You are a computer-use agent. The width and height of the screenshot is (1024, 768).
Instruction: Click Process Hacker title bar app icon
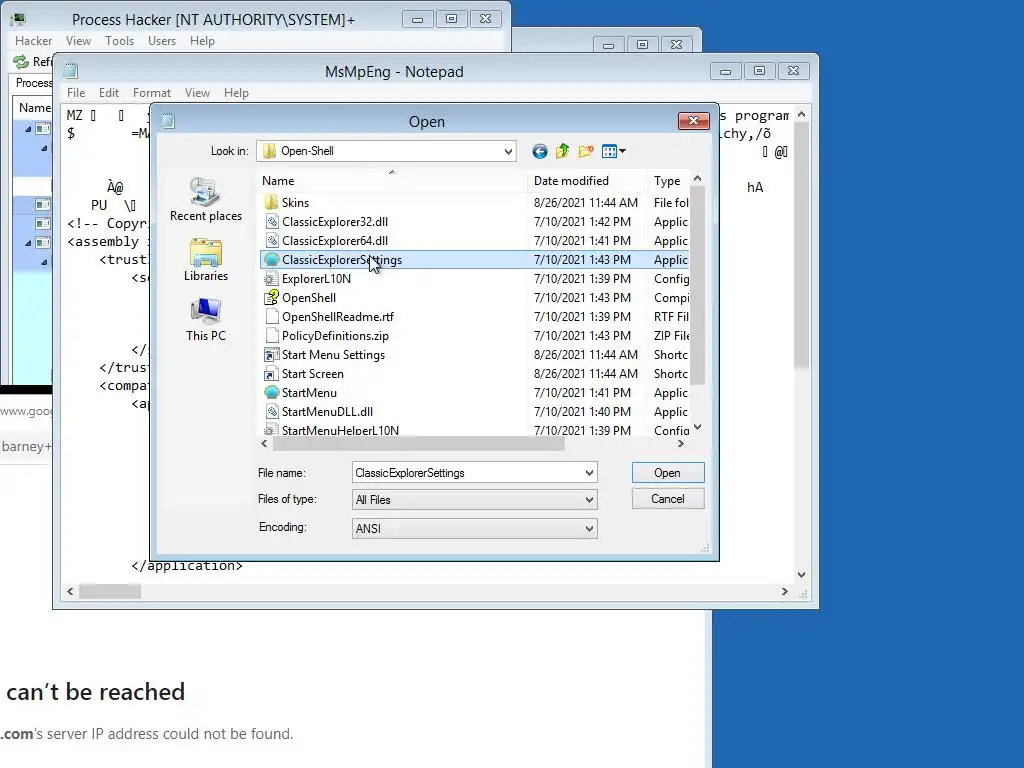18,20
